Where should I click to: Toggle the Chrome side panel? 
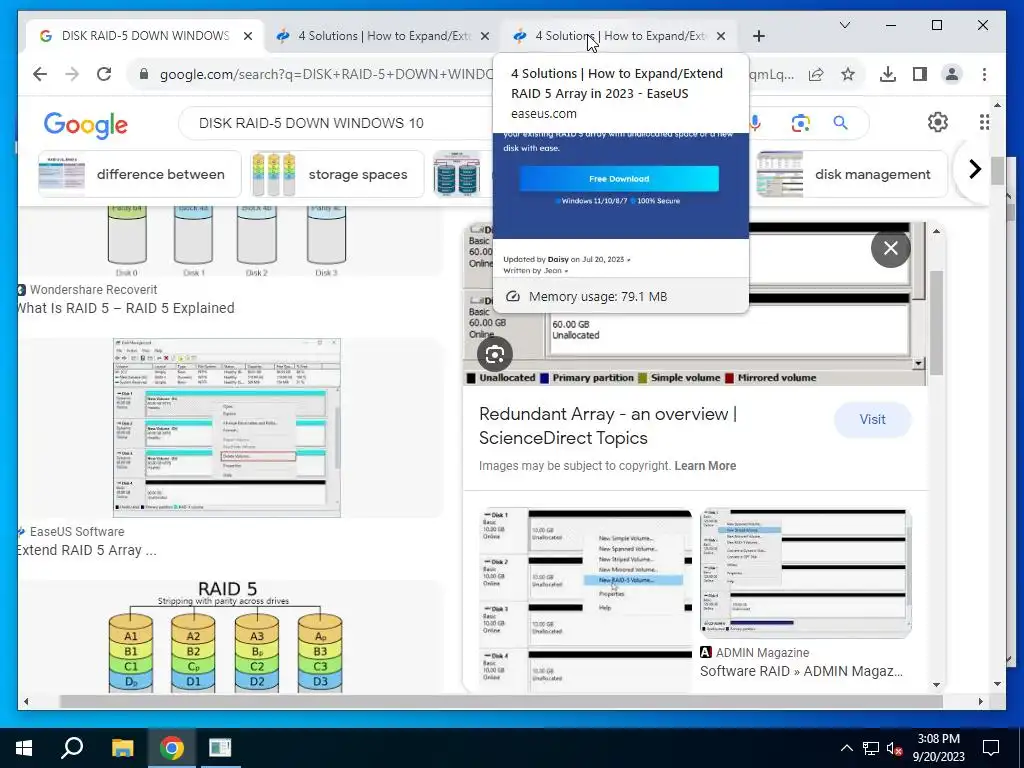pyautogui.click(x=920, y=74)
